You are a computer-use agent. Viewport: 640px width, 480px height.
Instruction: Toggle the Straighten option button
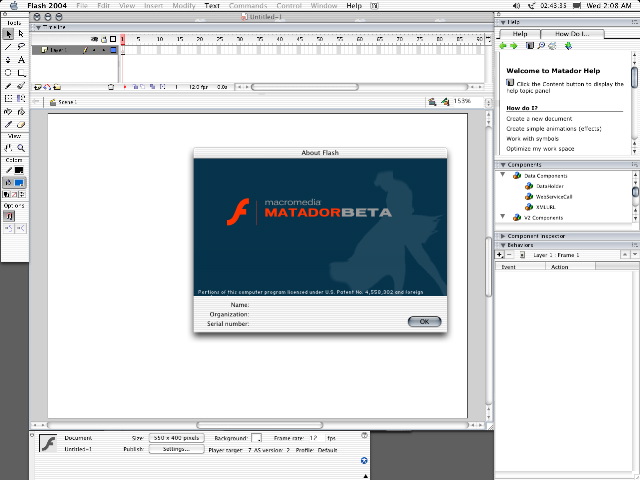coord(21,228)
